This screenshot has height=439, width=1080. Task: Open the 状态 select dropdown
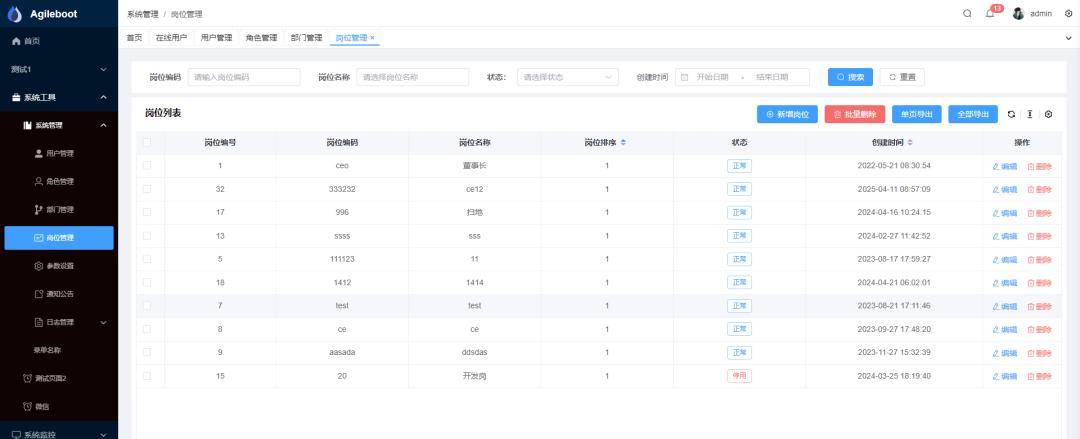pos(567,77)
